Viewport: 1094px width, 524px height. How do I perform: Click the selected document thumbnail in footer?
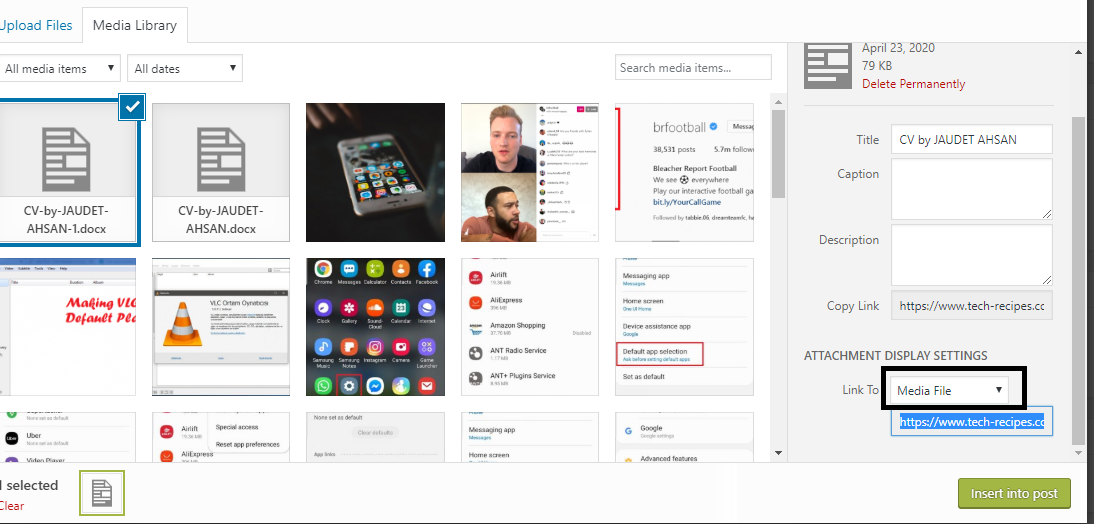102,493
